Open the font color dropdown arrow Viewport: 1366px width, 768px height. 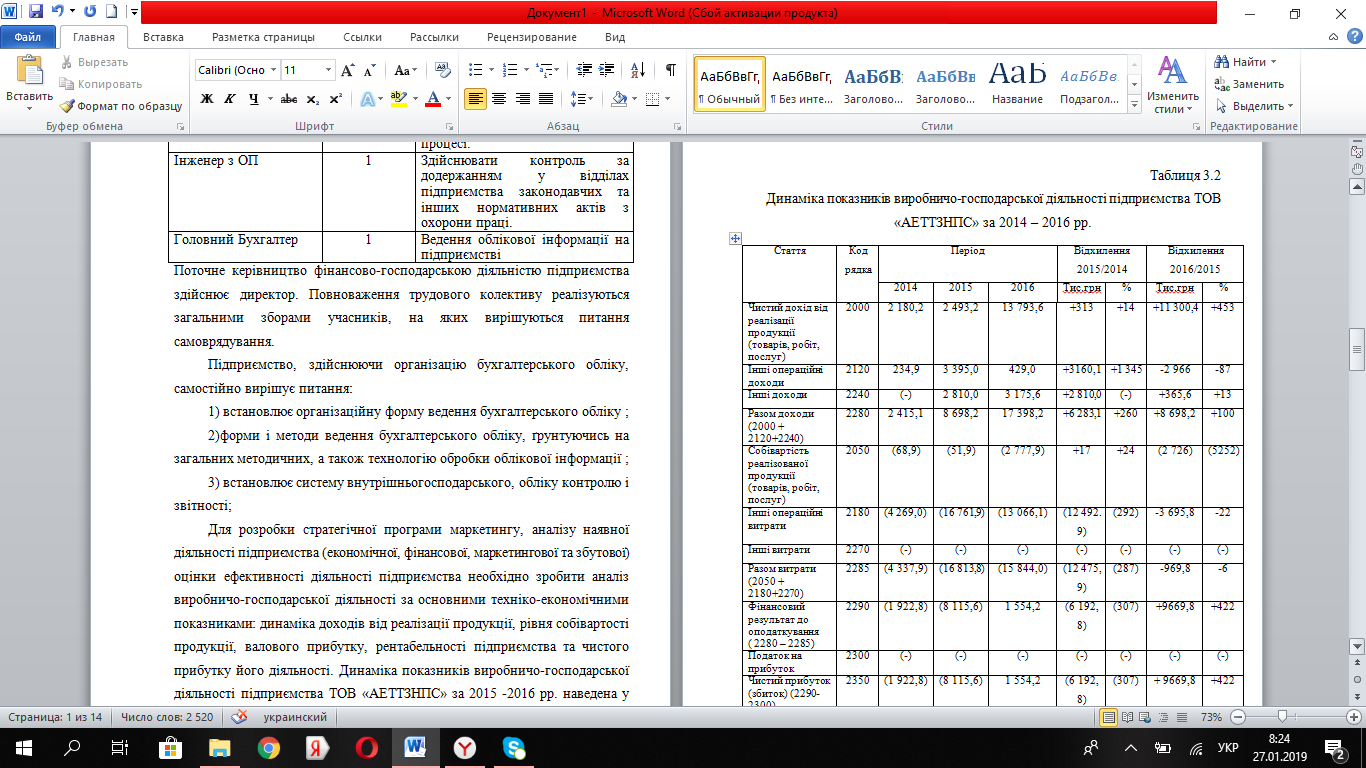[447, 97]
